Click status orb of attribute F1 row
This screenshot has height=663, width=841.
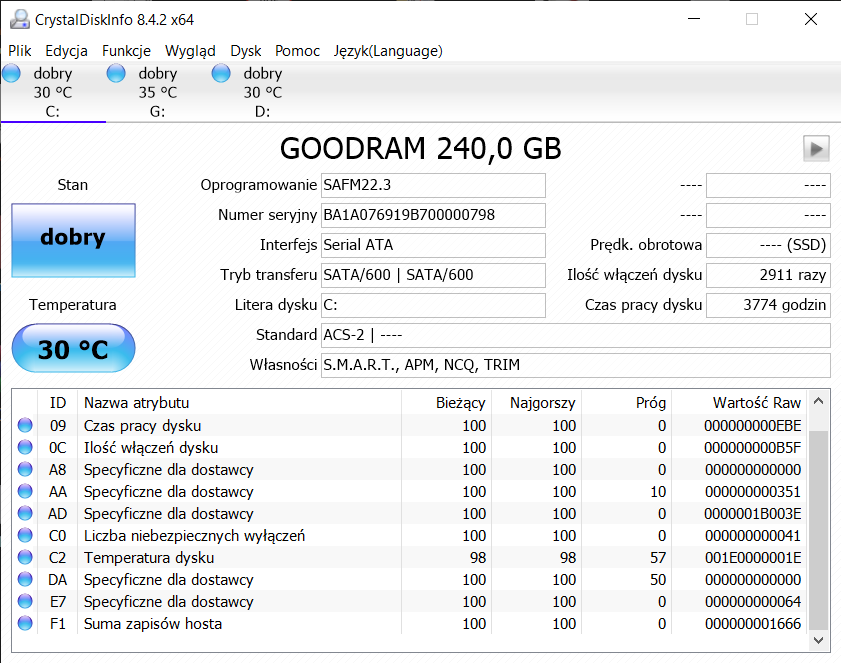coord(25,623)
